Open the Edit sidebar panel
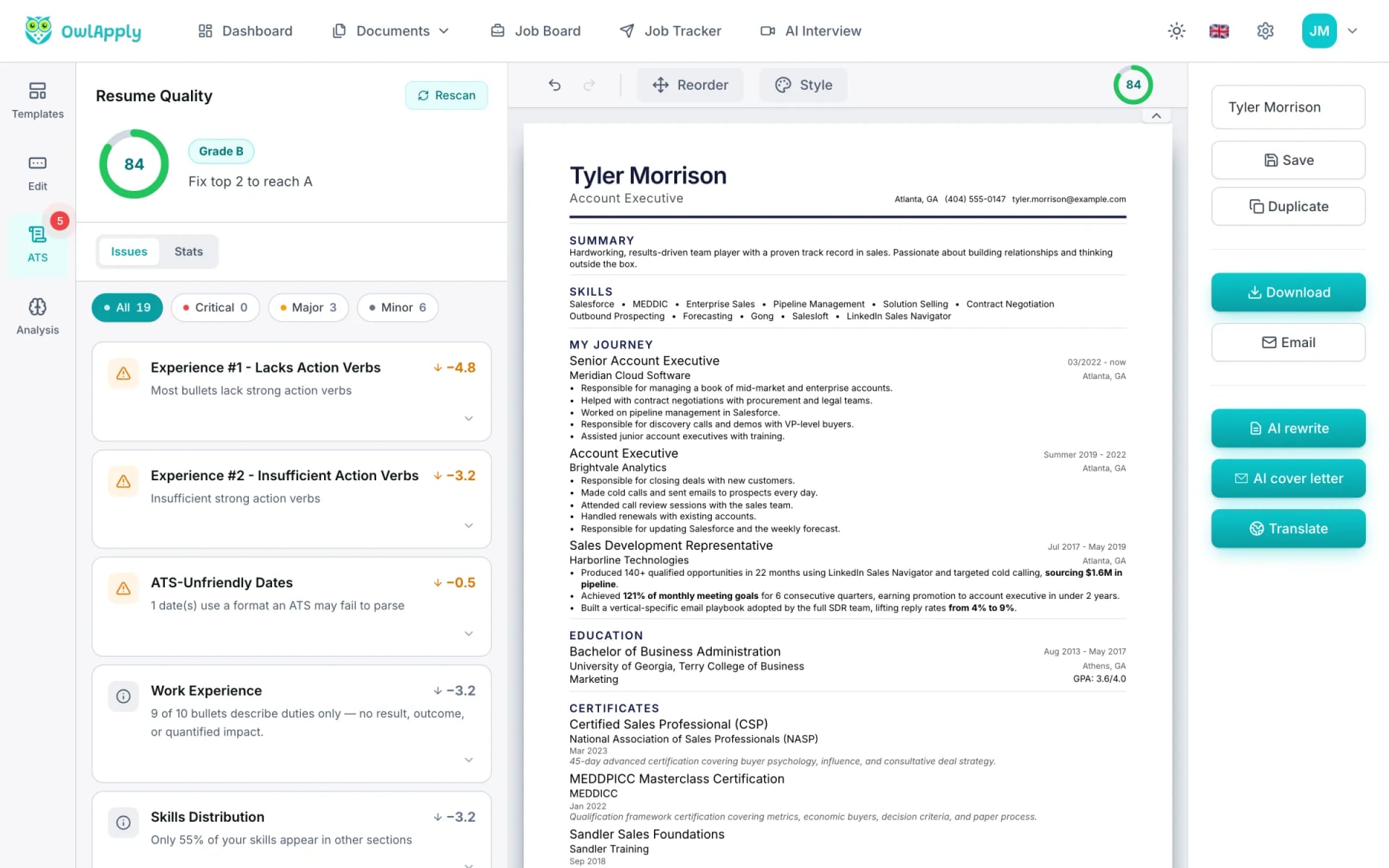This screenshot has width=1389, height=868. click(x=38, y=174)
